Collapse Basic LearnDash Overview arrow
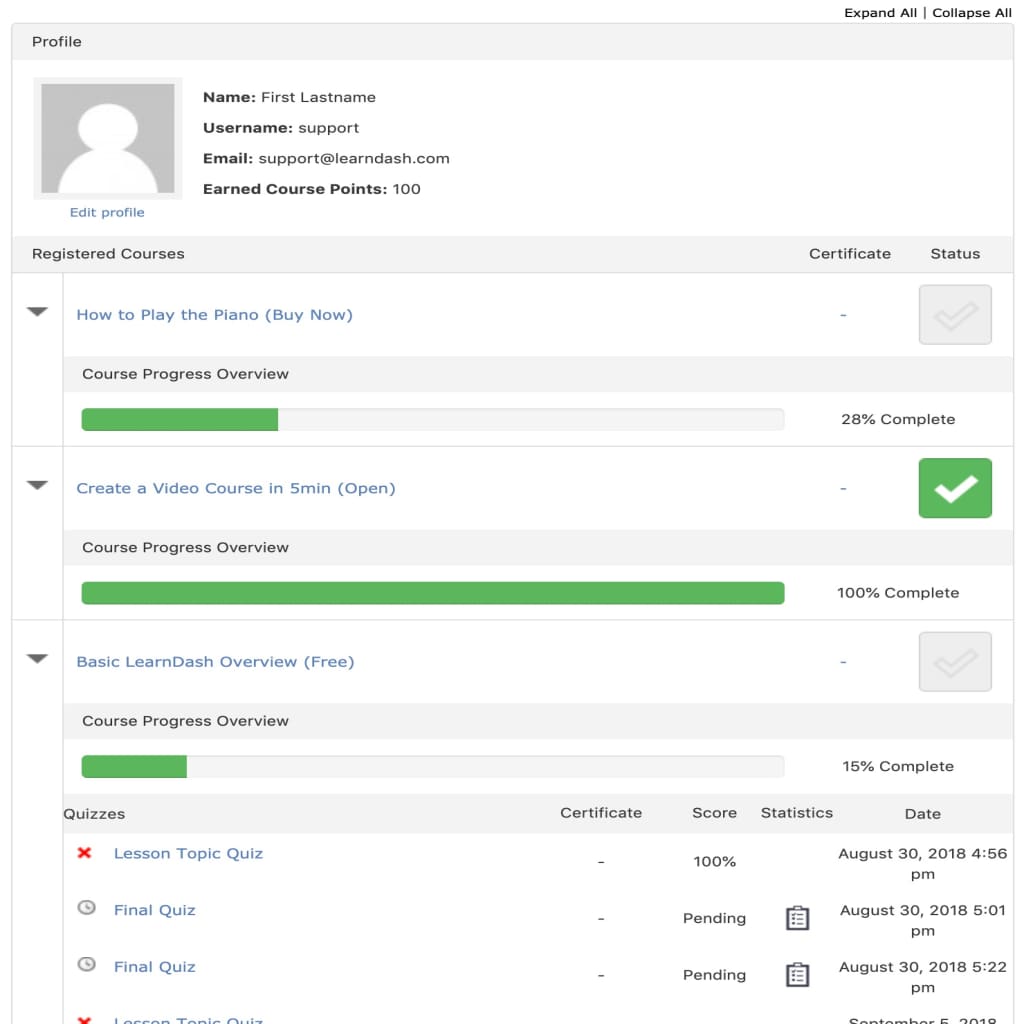This screenshot has height=1024, width=1024. pyautogui.click(x=37, y=658)
